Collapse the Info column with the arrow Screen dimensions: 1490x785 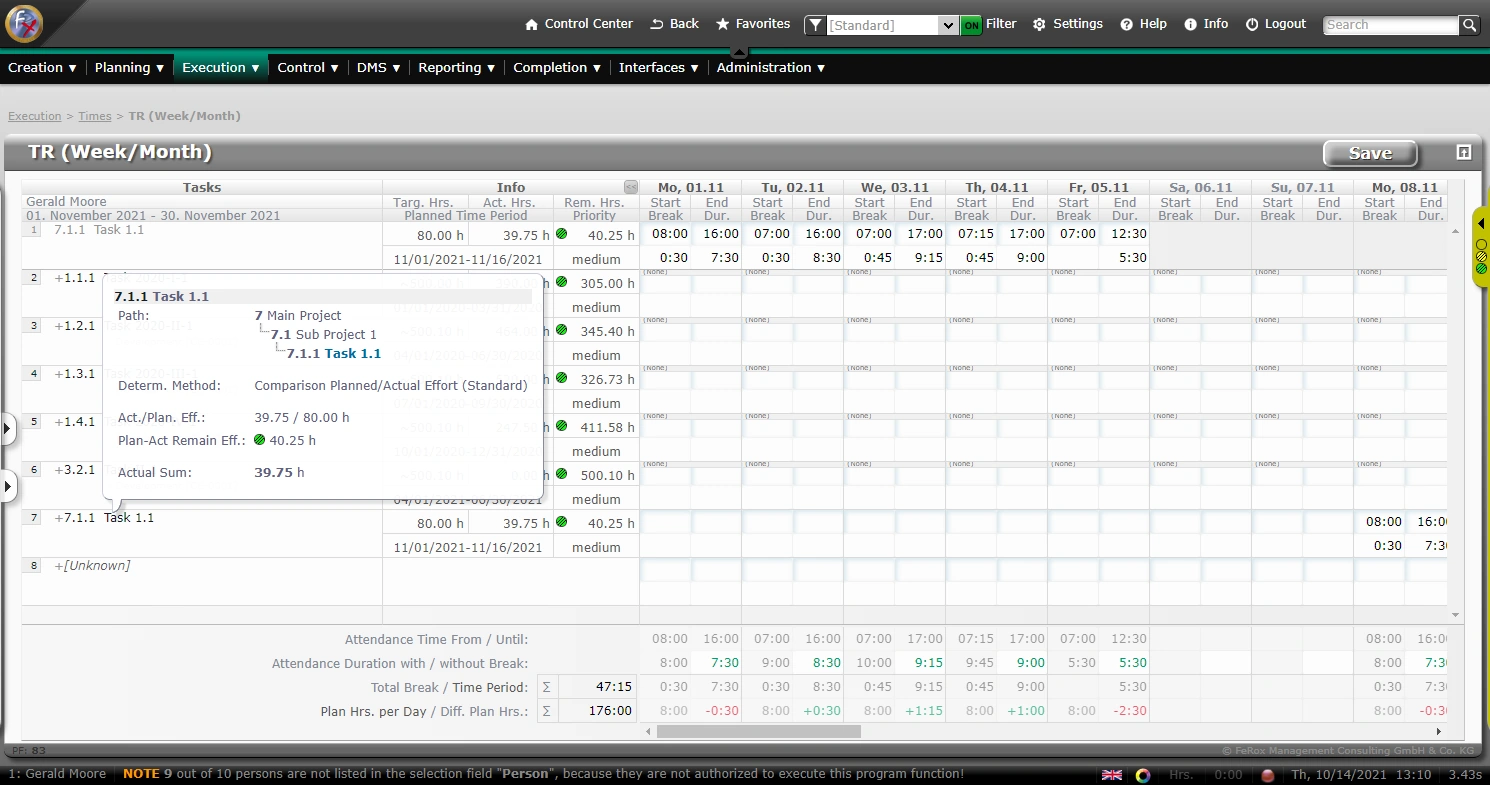tap(630, 187)
